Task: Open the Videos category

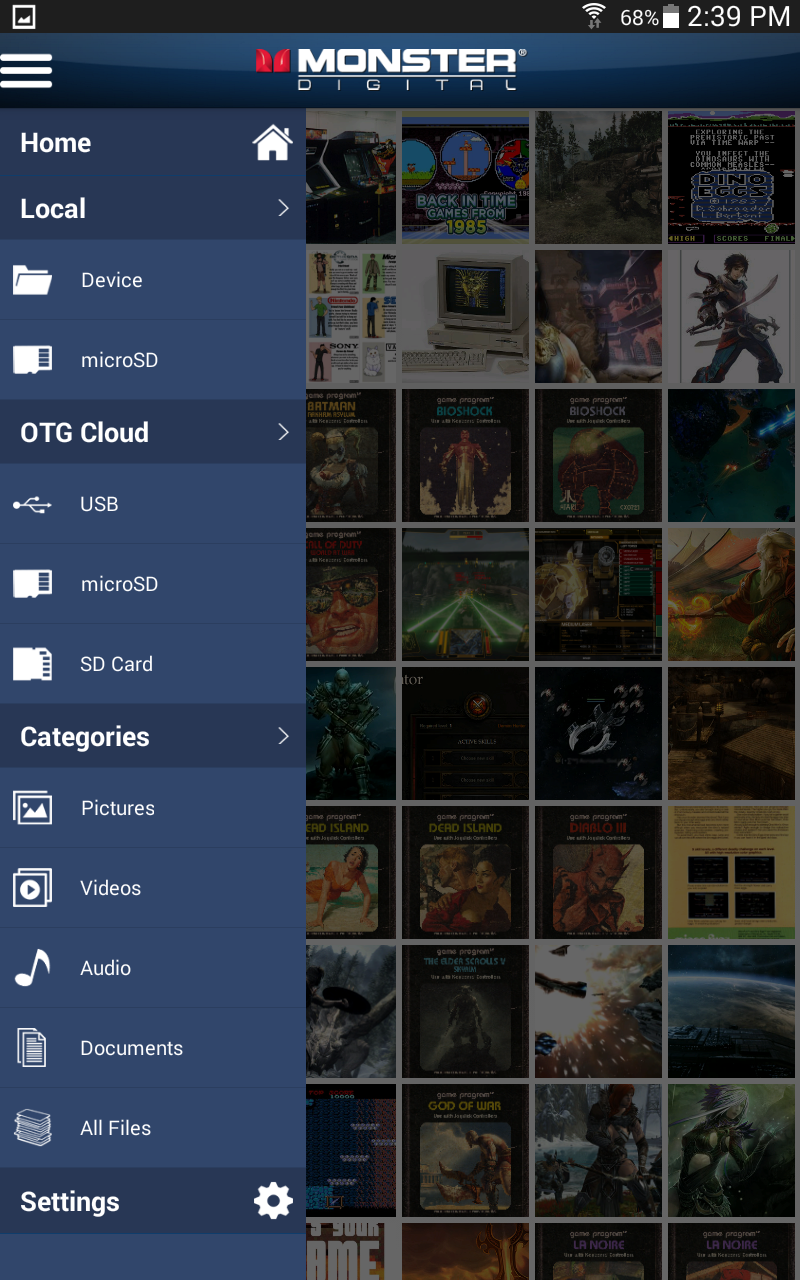Action: pos(153,888)
